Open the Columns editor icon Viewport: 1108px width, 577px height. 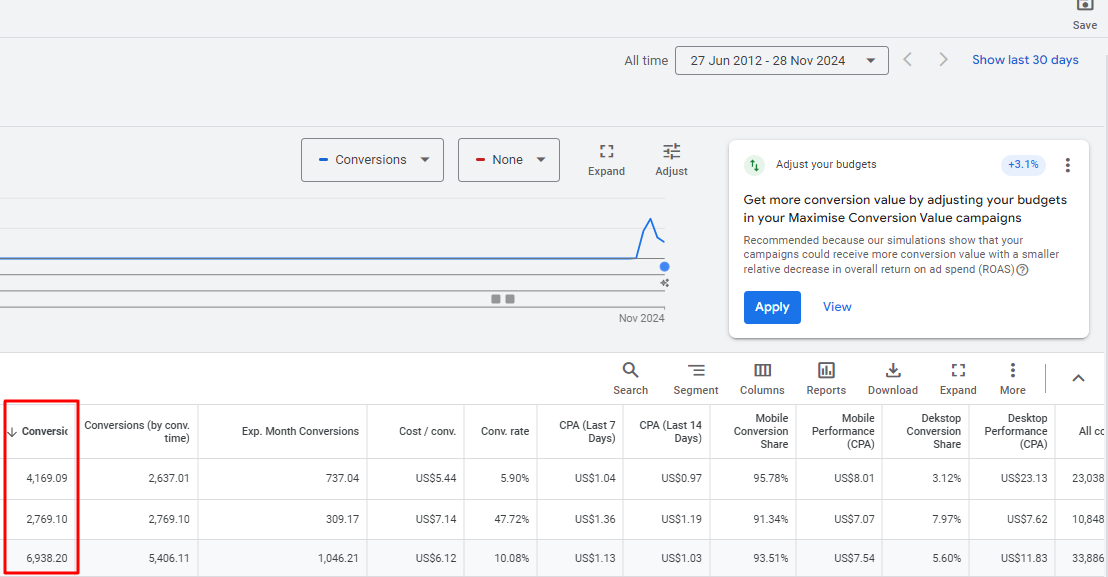click(762, 370)
